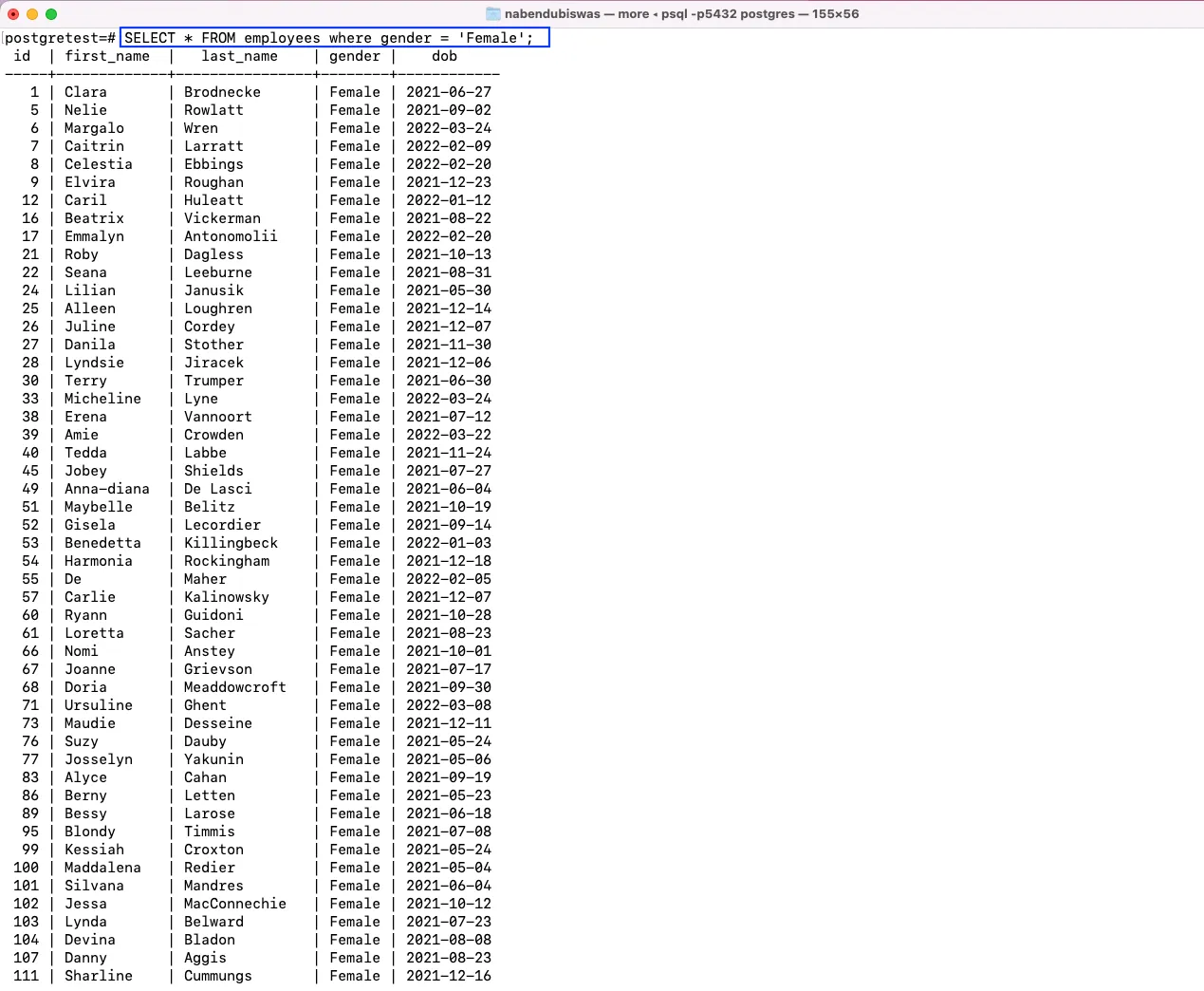Select last name 'MacConnechie'
The width and height of the screenshot is (1204, 991).
[x=235, y=904]
